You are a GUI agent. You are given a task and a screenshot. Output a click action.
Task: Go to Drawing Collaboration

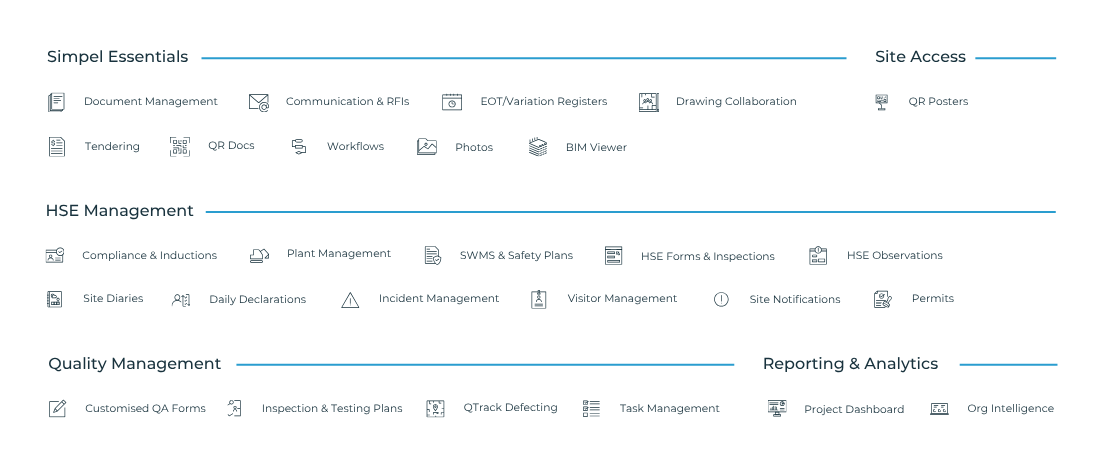coord(736,102)
